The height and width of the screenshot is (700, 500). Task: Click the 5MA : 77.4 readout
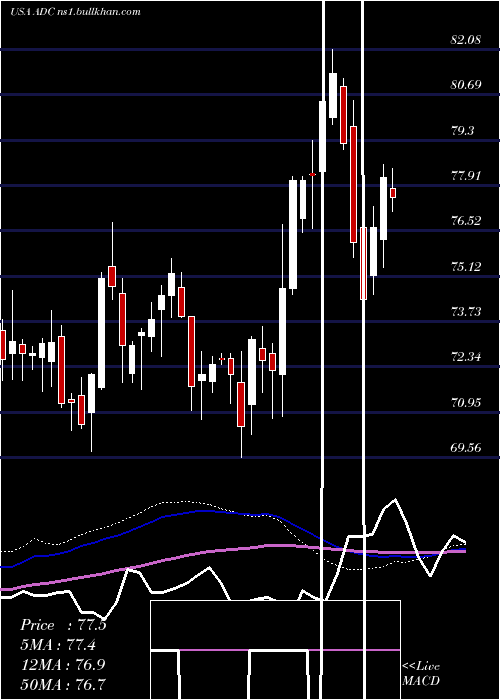(58, 645)
